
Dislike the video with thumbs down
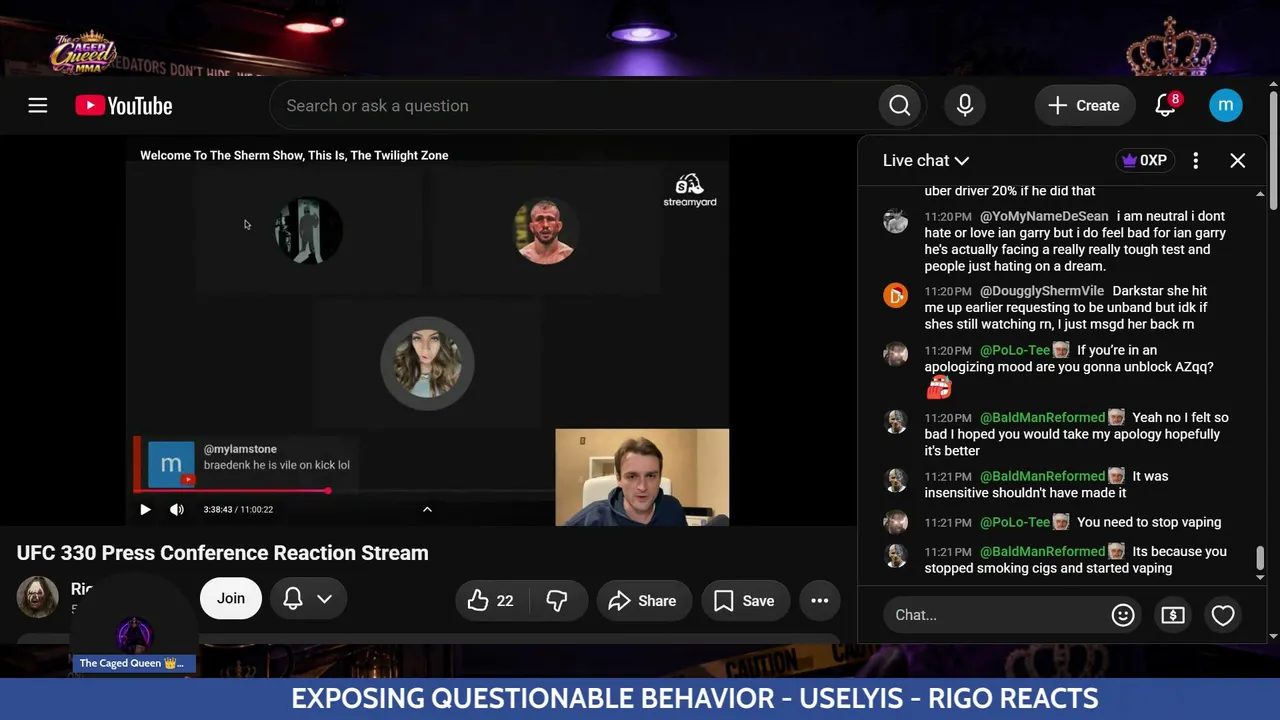point(557,600)
